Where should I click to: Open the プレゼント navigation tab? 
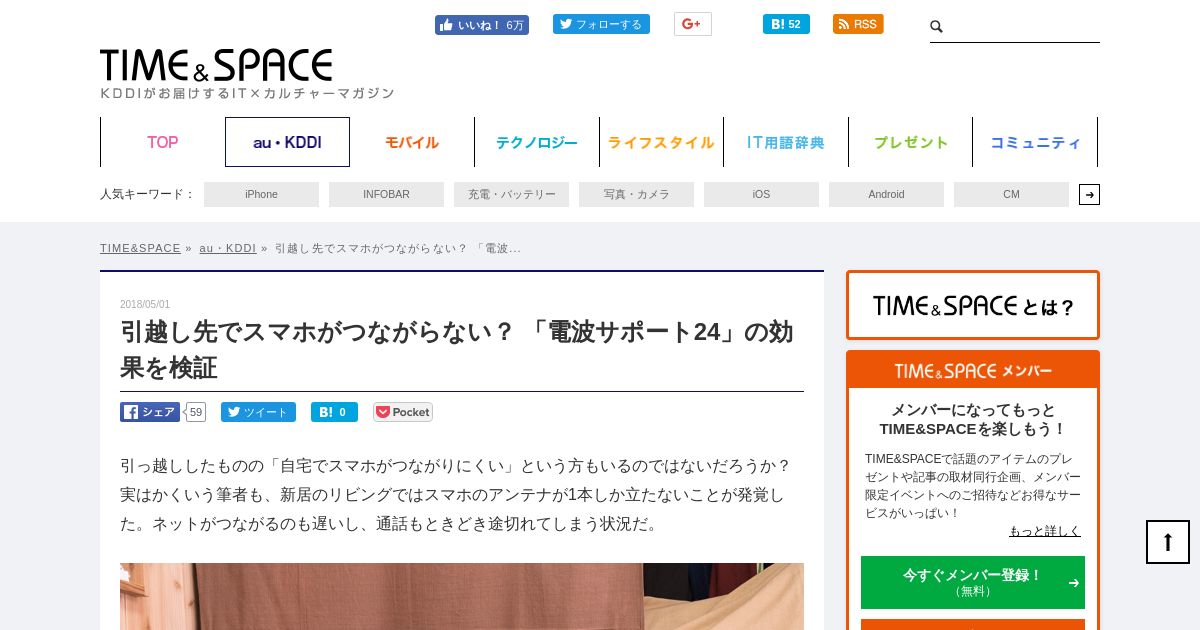pyautogui.click(x=911, y=142)
